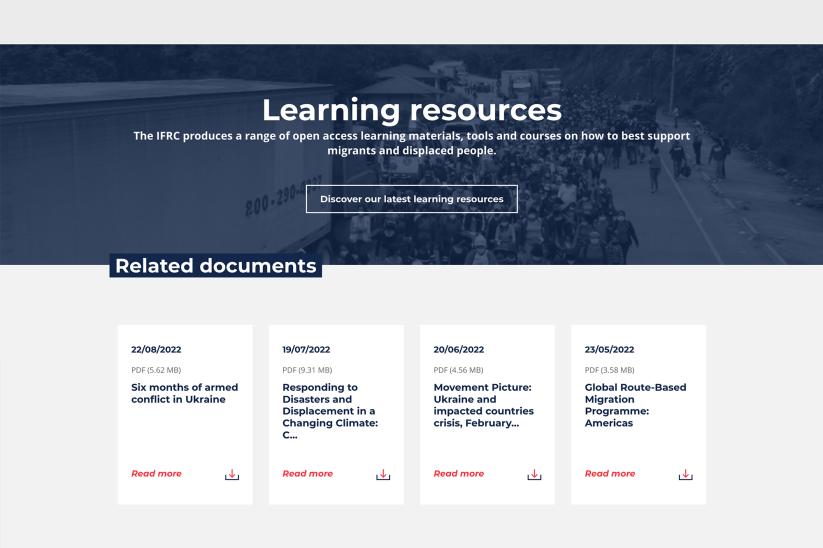Screen dimensions: 823x548
Task: Click the Related documents heading
Action: [216, 266]
